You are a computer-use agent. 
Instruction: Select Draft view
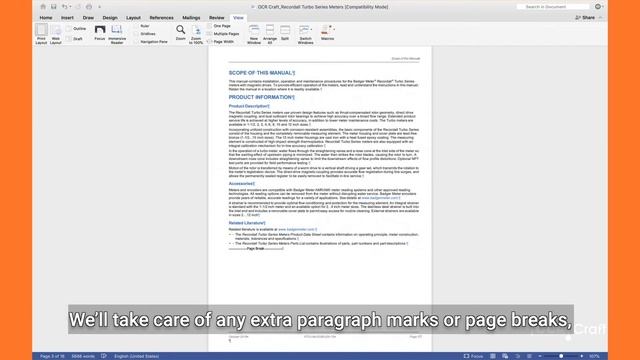[x=75, y=39]
